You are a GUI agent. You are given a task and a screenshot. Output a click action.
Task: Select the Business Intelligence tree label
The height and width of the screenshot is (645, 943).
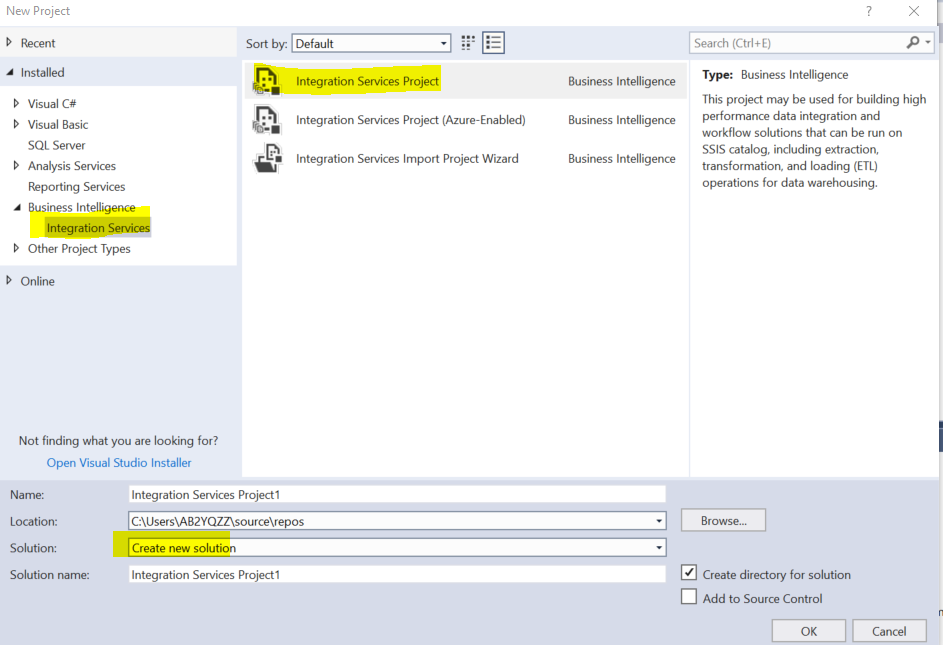[x=81, y=207]
